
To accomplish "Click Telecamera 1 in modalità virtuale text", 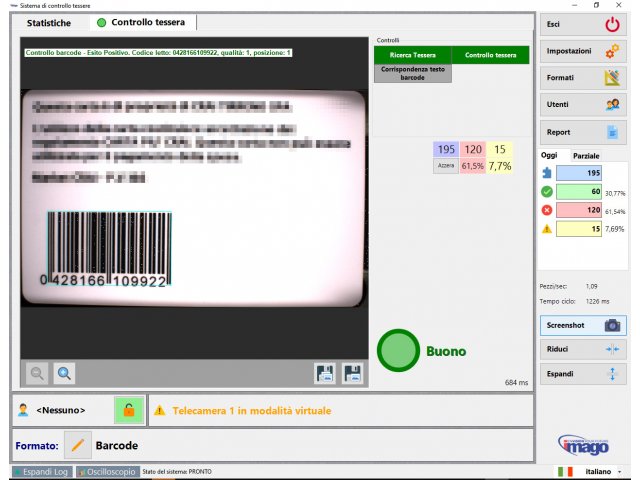I will pyautogui.click(x=251, y=411).
